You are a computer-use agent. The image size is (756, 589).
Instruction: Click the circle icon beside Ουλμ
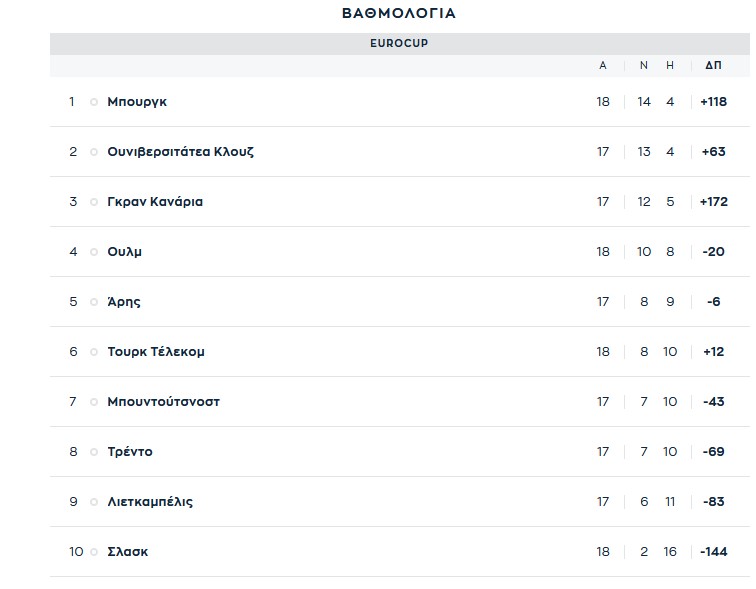(x=94, y=252)
